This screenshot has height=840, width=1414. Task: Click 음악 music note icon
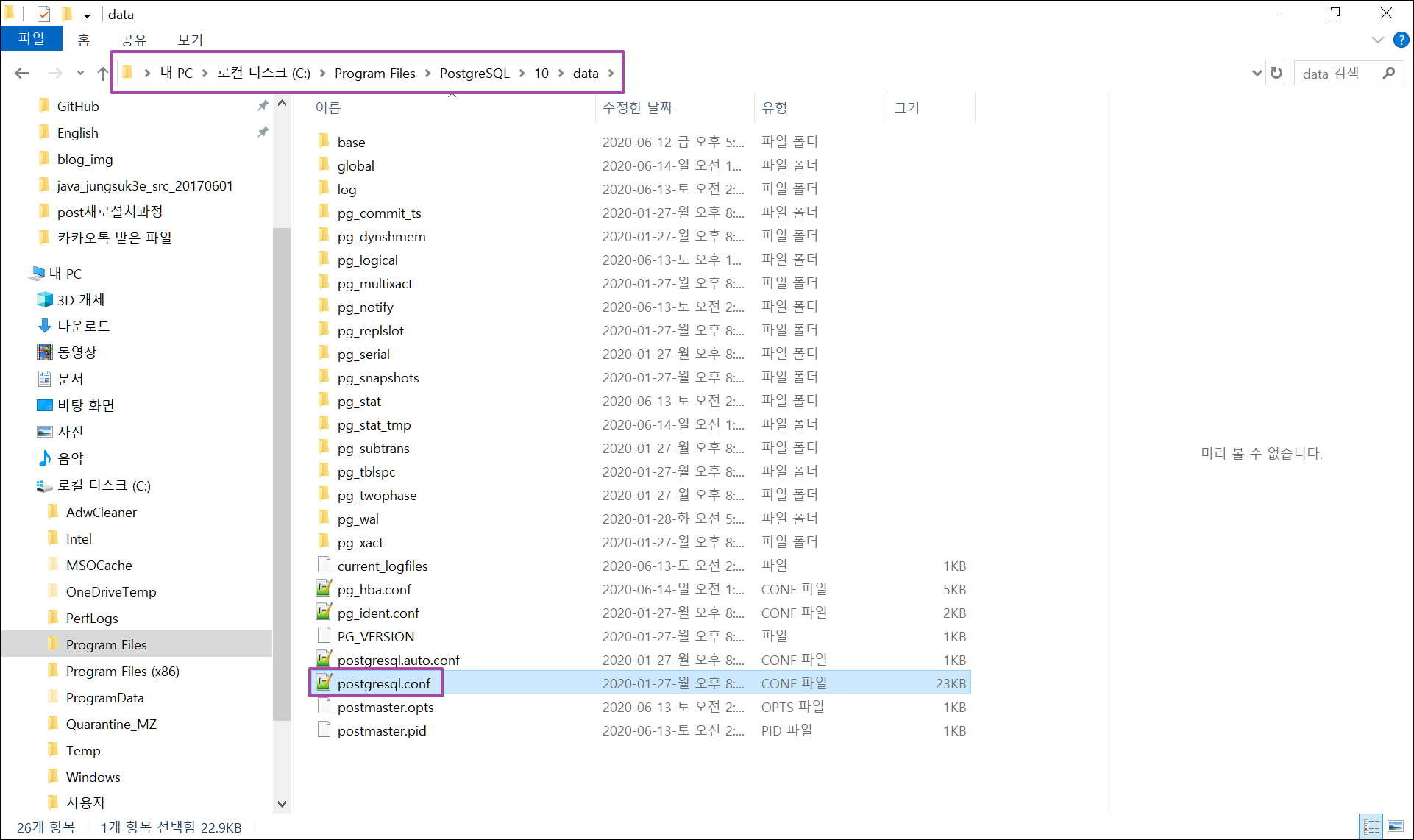[x=45, y=458]
